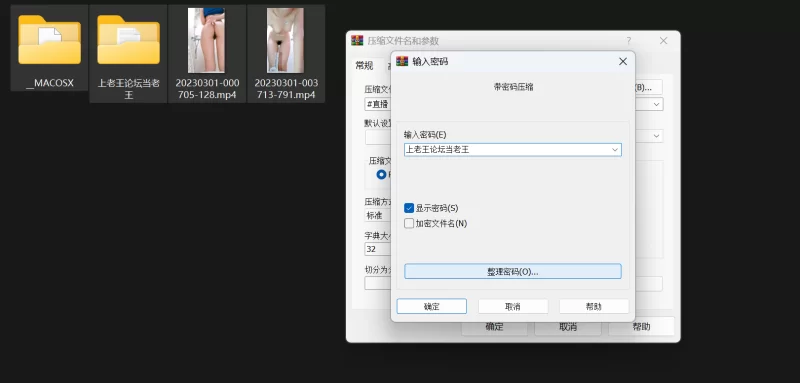Switch to the 常规 tab
800x383 pixels.
pos(364,66)
